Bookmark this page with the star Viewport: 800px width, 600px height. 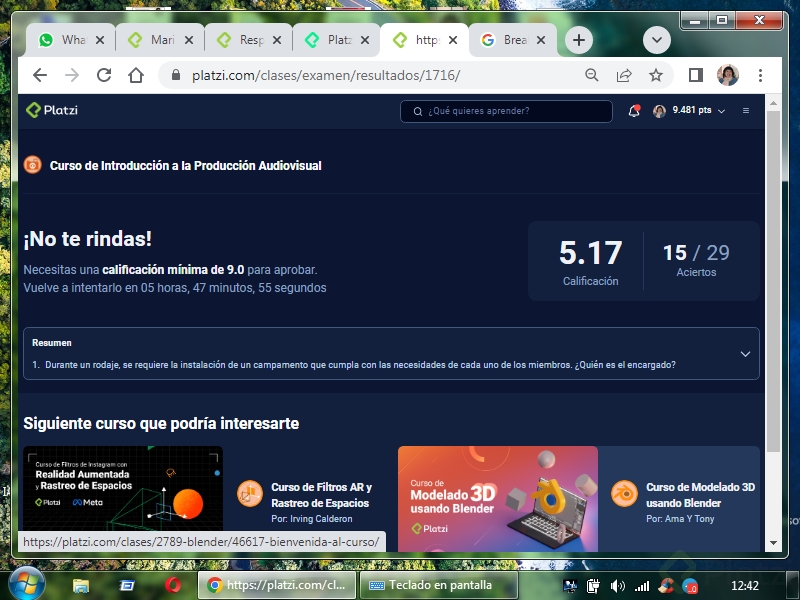pos(656,76)
